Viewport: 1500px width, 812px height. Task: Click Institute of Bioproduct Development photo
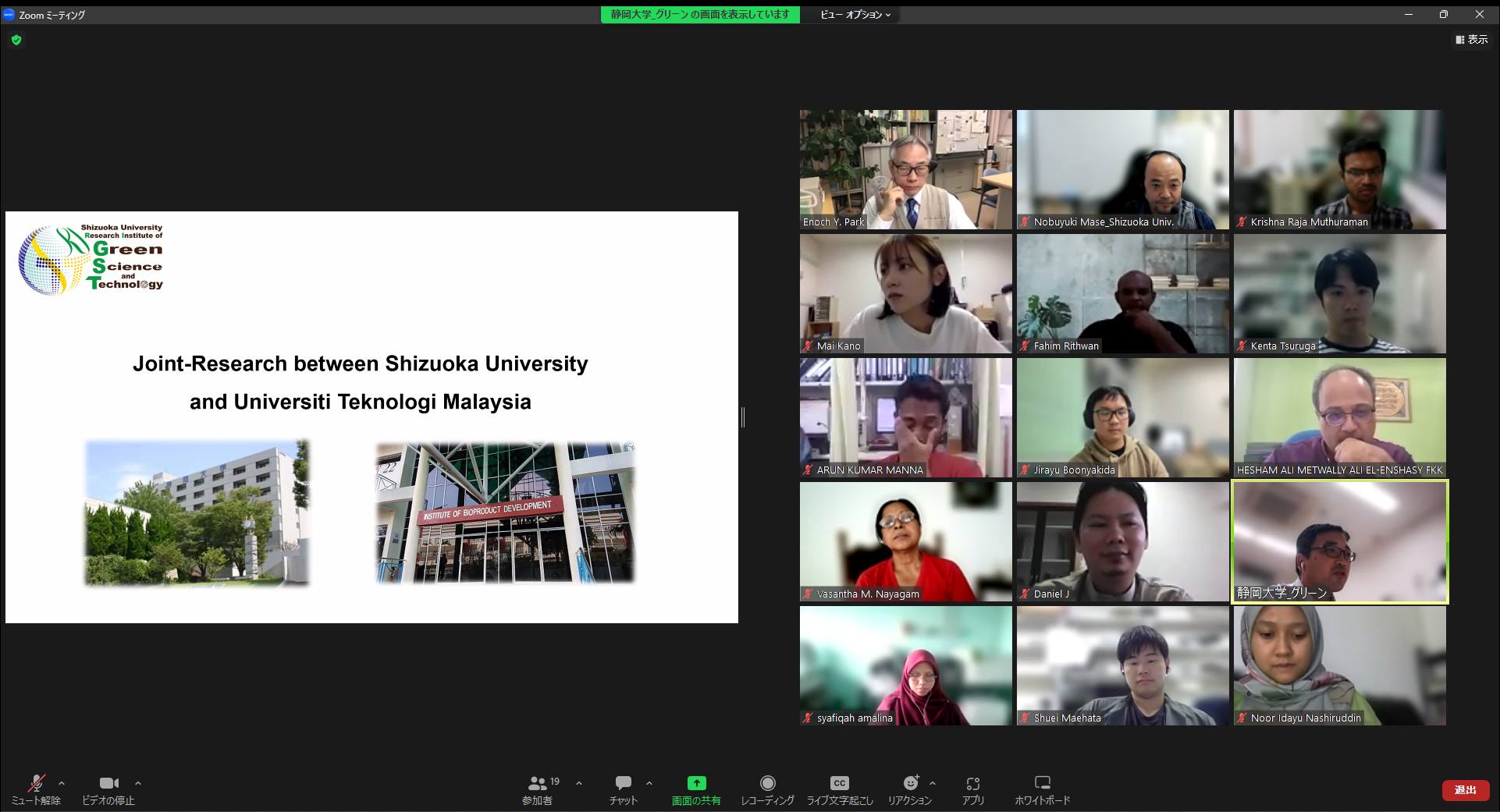coord(505,513)
